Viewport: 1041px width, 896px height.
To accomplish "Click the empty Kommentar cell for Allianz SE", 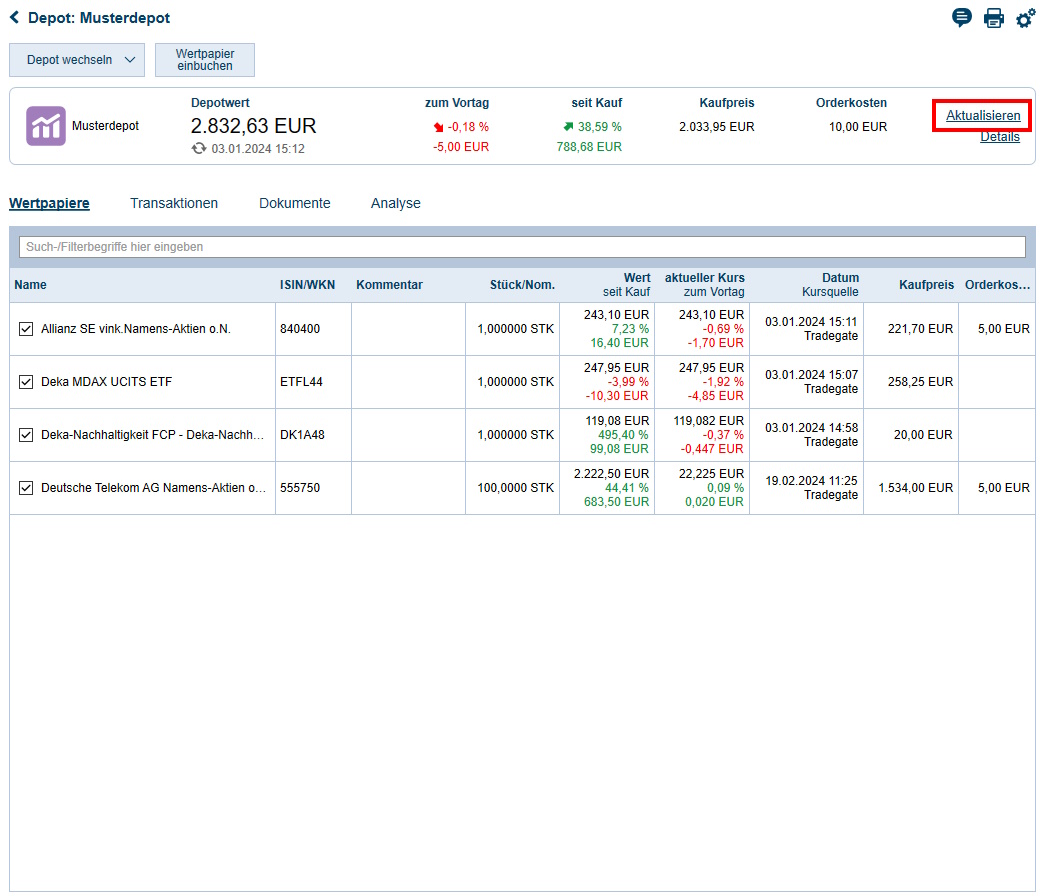I will (408, 329).
